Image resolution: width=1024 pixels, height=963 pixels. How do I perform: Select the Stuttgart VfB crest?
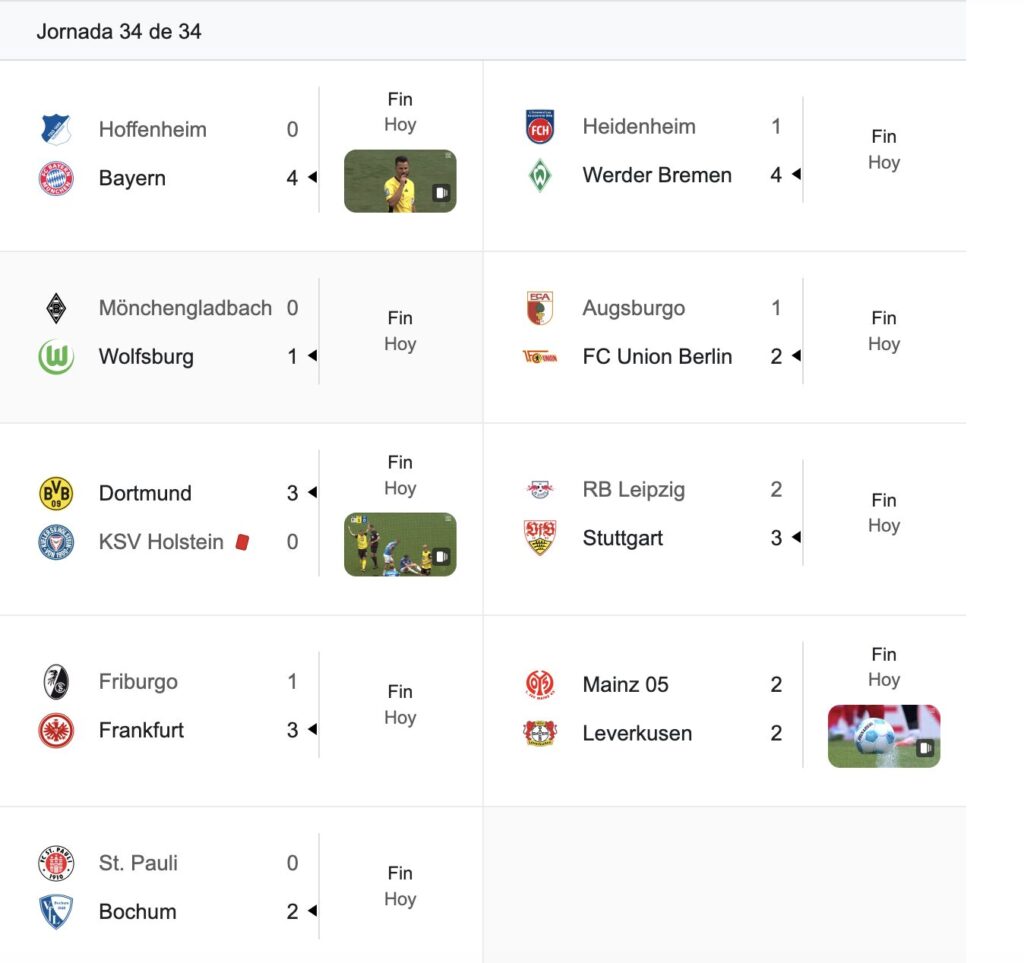pos(540,537)
